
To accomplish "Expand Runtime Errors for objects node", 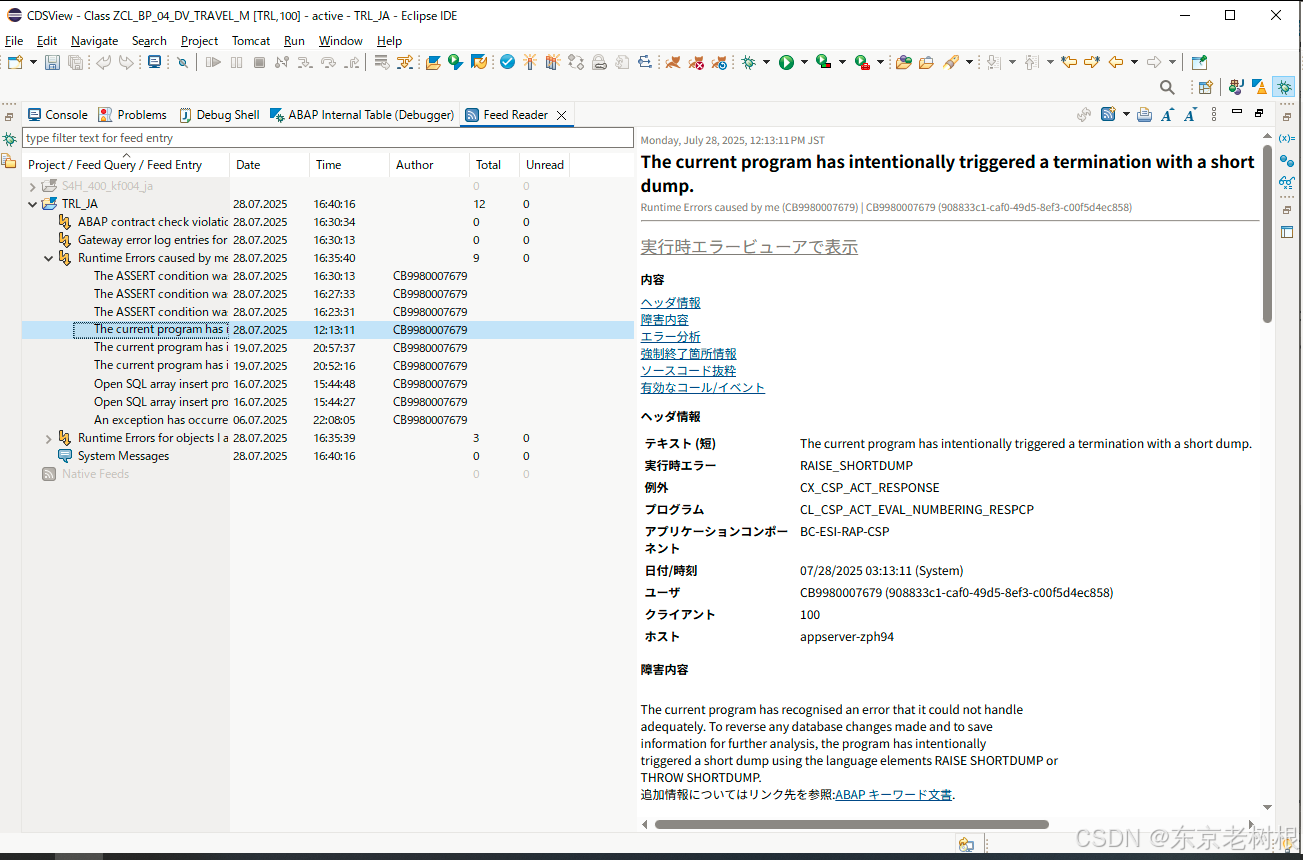I will (49, 438).
